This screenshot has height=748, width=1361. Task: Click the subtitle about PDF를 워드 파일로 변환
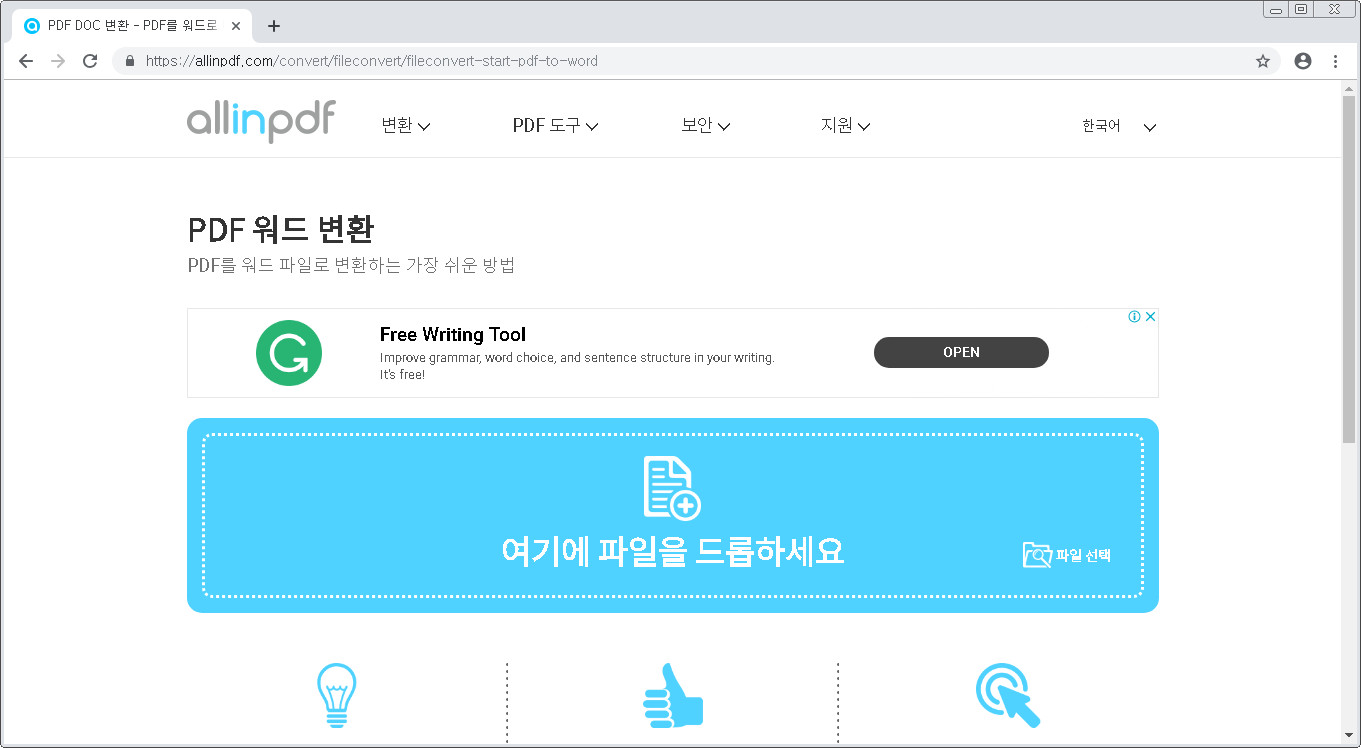click(351, 266)
